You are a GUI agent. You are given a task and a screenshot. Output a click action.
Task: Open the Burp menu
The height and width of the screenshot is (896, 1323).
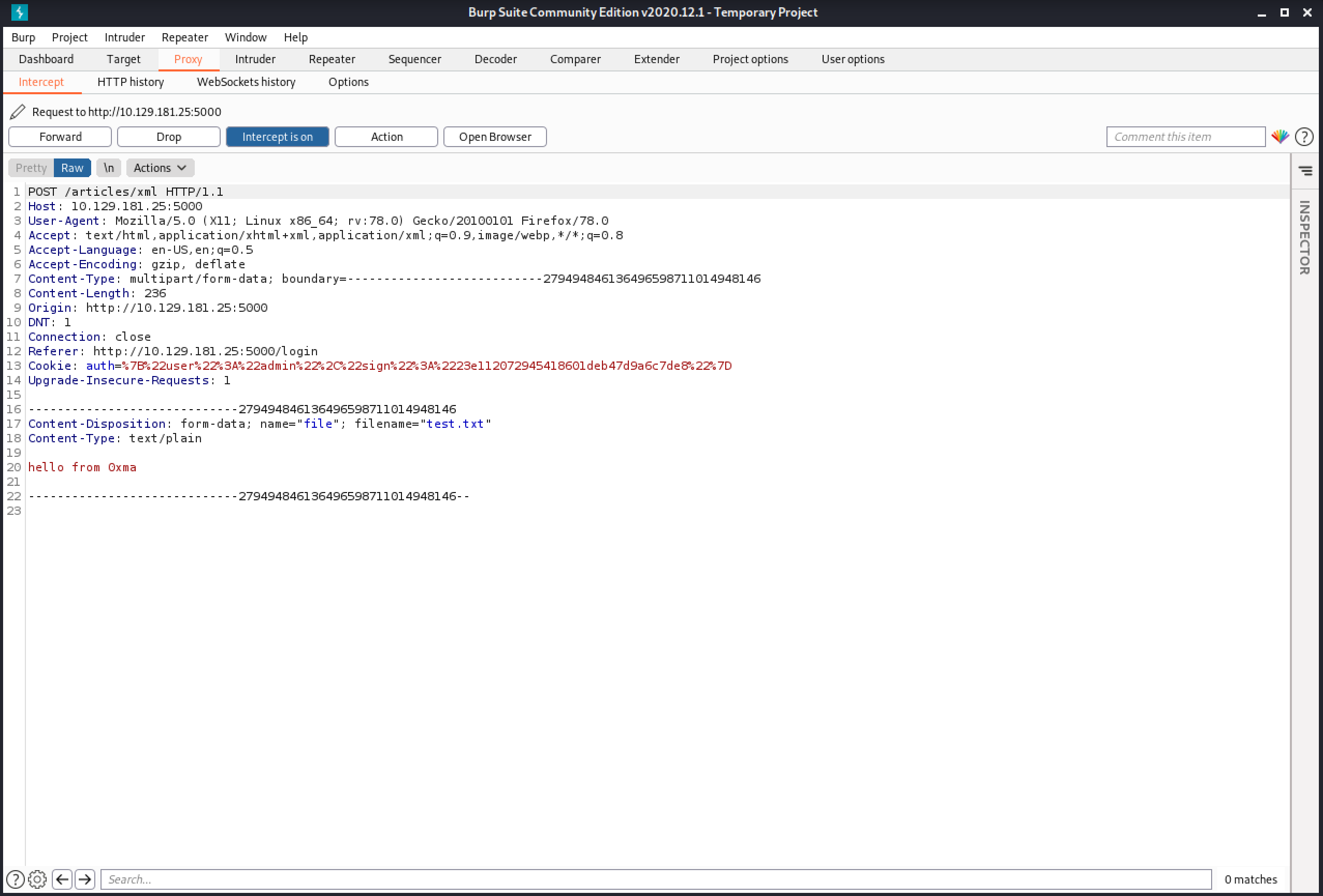point(23,37)
